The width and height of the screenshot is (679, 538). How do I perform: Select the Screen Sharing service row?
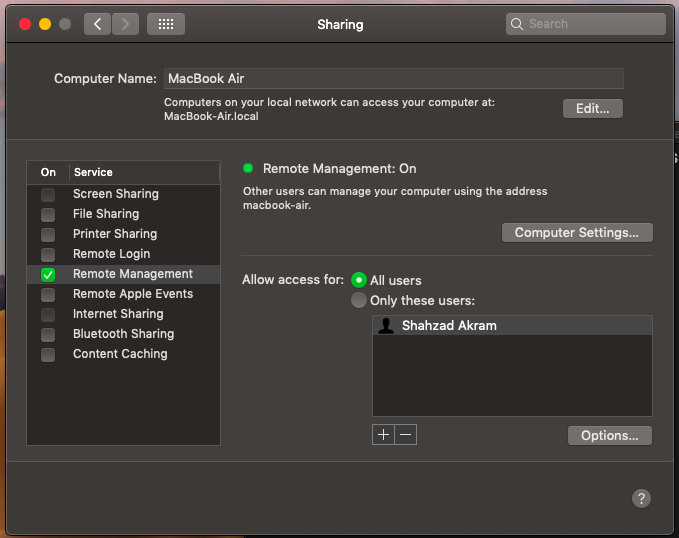tap(123, 194)
